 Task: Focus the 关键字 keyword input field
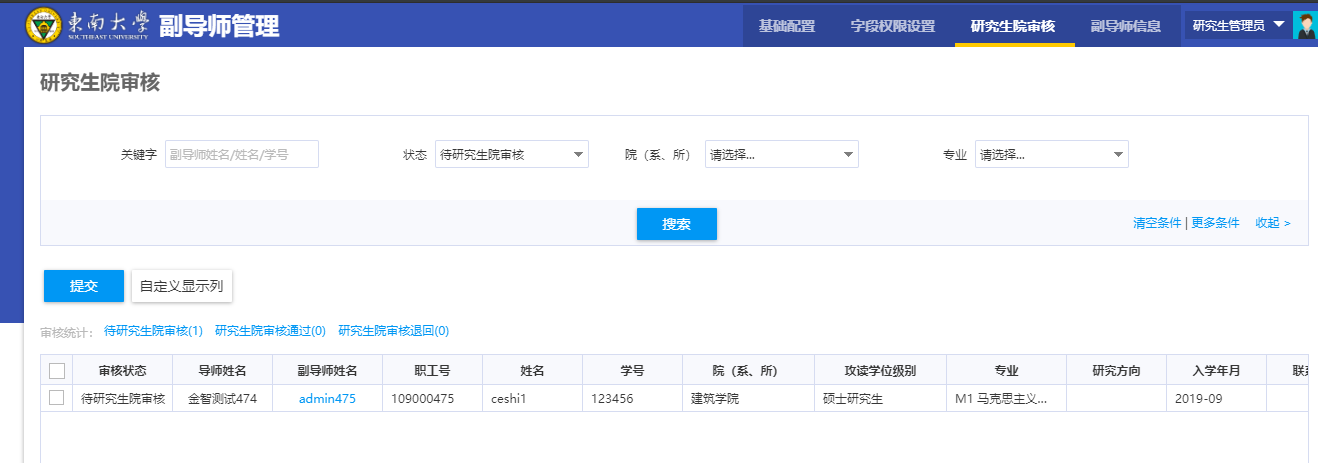(241, 154)
